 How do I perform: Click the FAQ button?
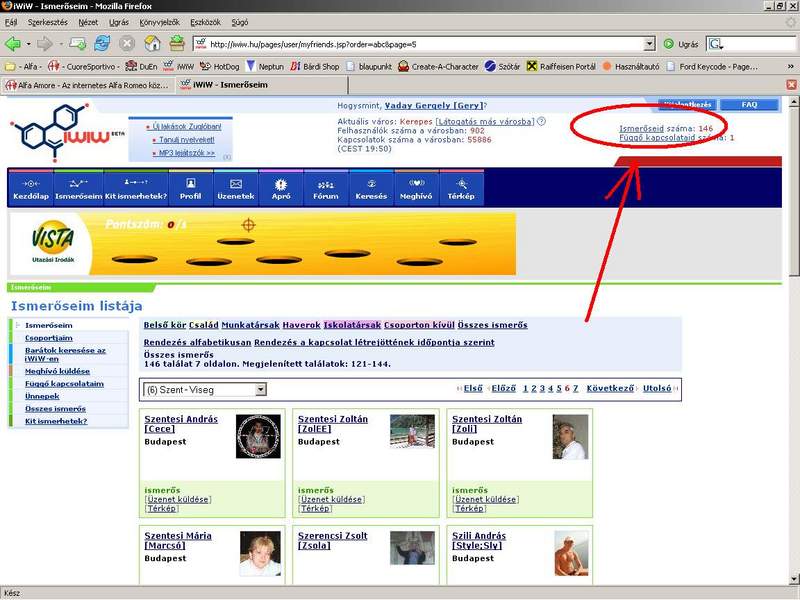coord(749,105)
